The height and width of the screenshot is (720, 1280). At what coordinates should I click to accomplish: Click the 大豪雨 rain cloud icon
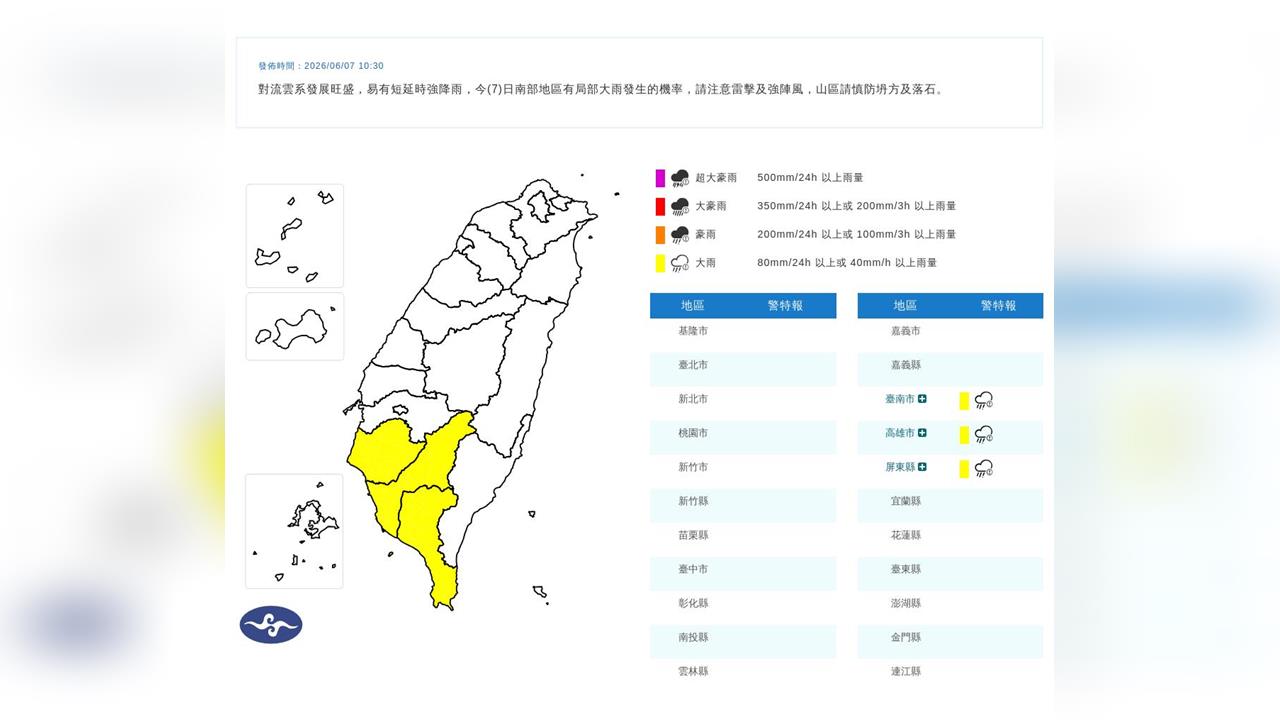[x=680, y=207]
